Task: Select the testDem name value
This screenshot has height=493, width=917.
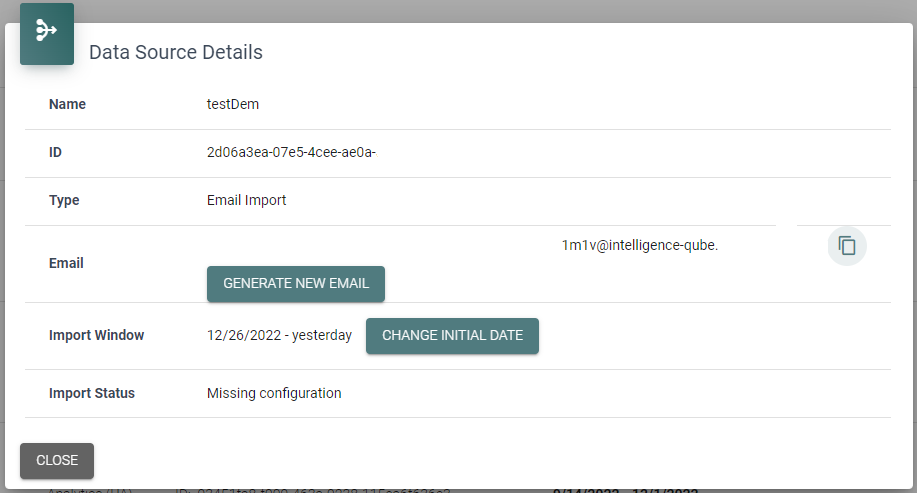Action: (233, 104)
